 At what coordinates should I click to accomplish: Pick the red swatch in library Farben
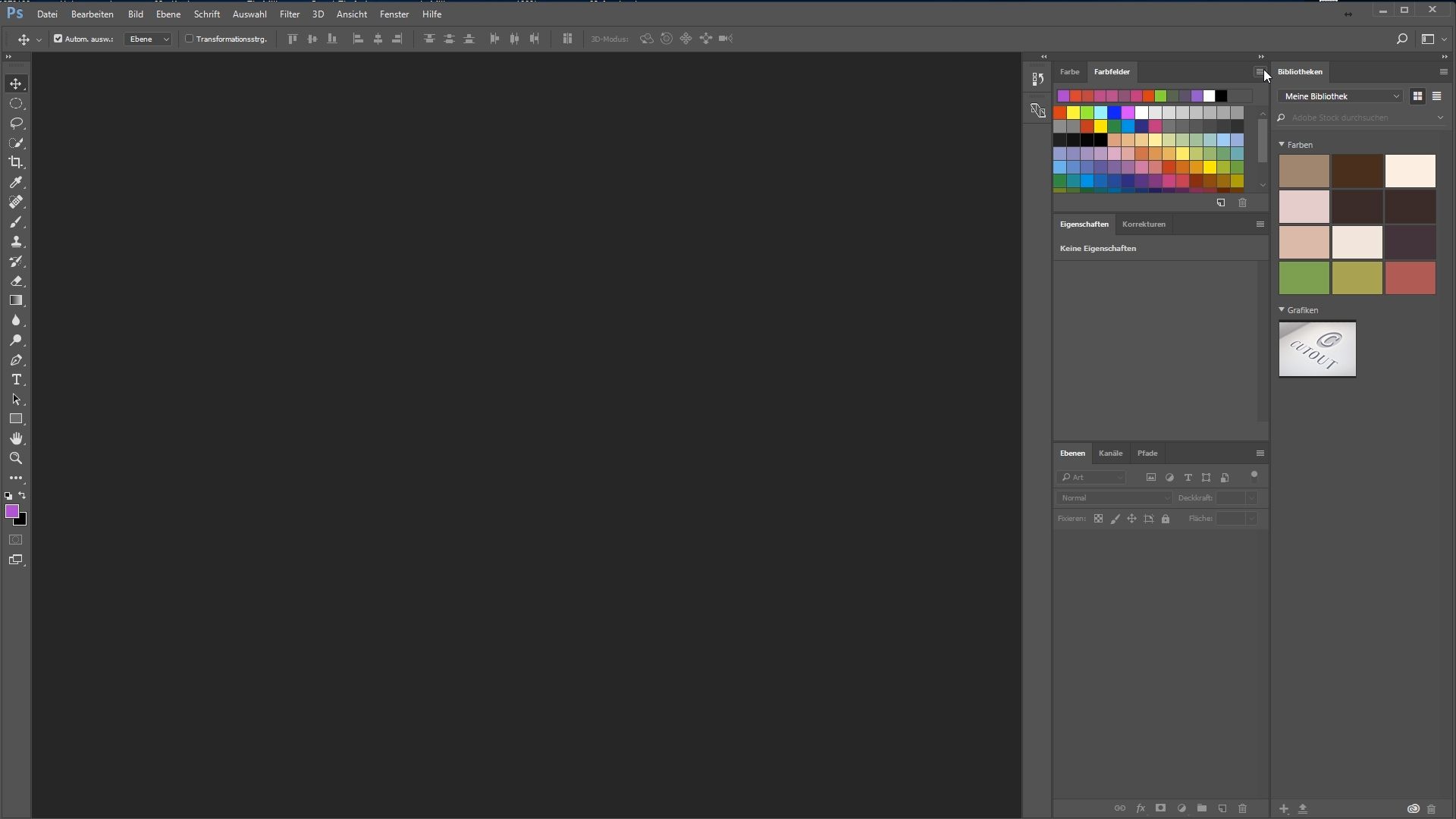[x=1410, y=278]
